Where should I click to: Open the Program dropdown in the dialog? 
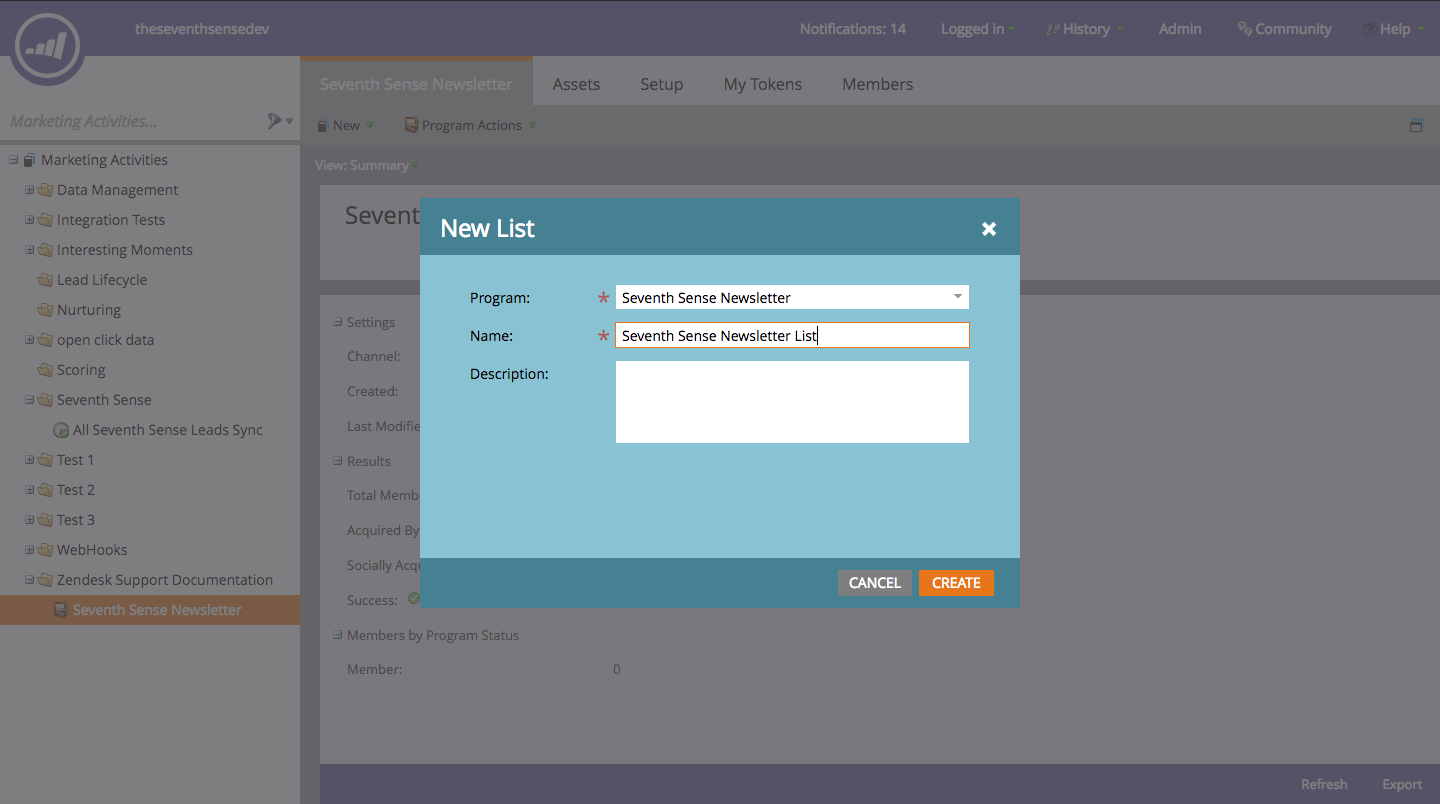[957, 297]
